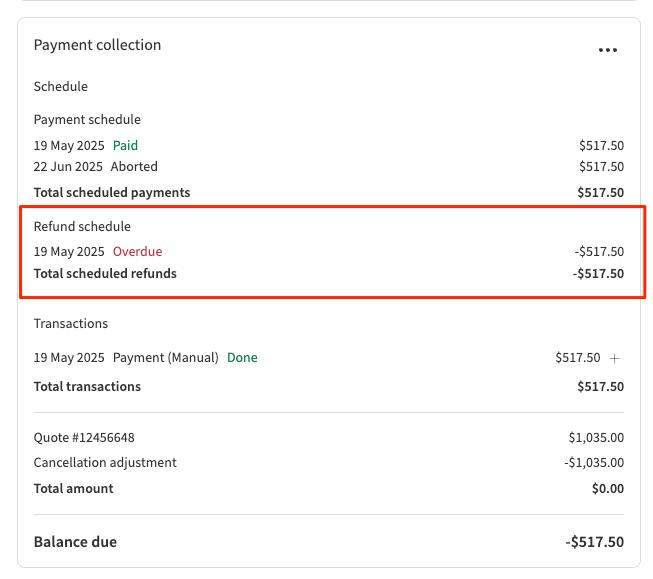The height and width of the screenshot is (579, 653).
Task: Click the Payment schedule heading
Action: 87,120
